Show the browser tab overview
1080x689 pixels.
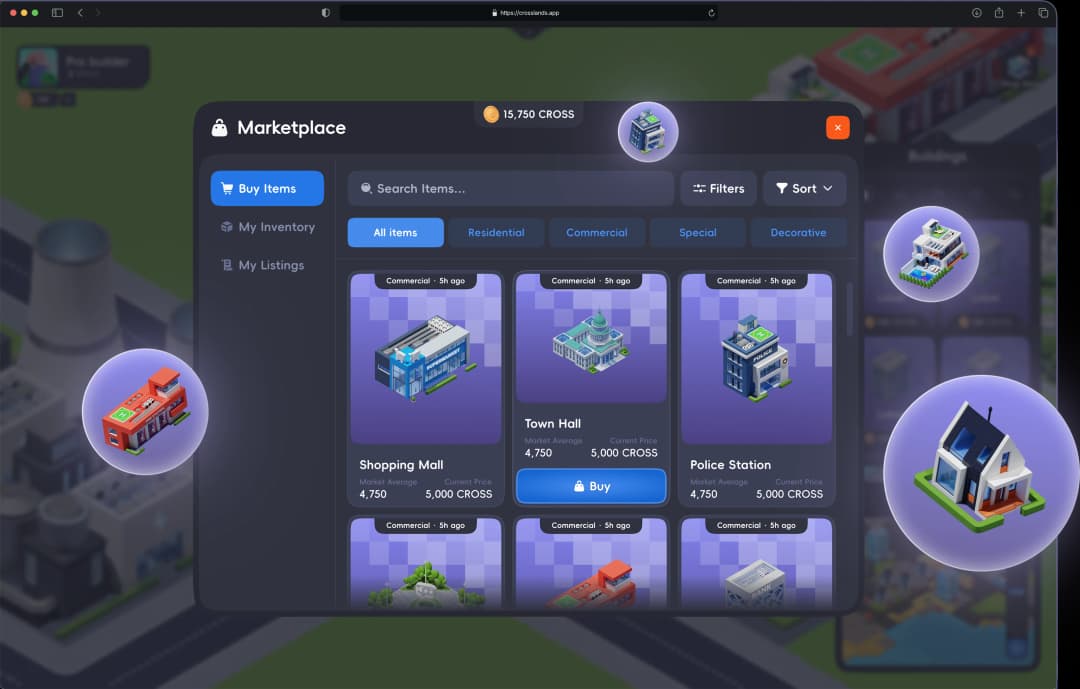1043,12
